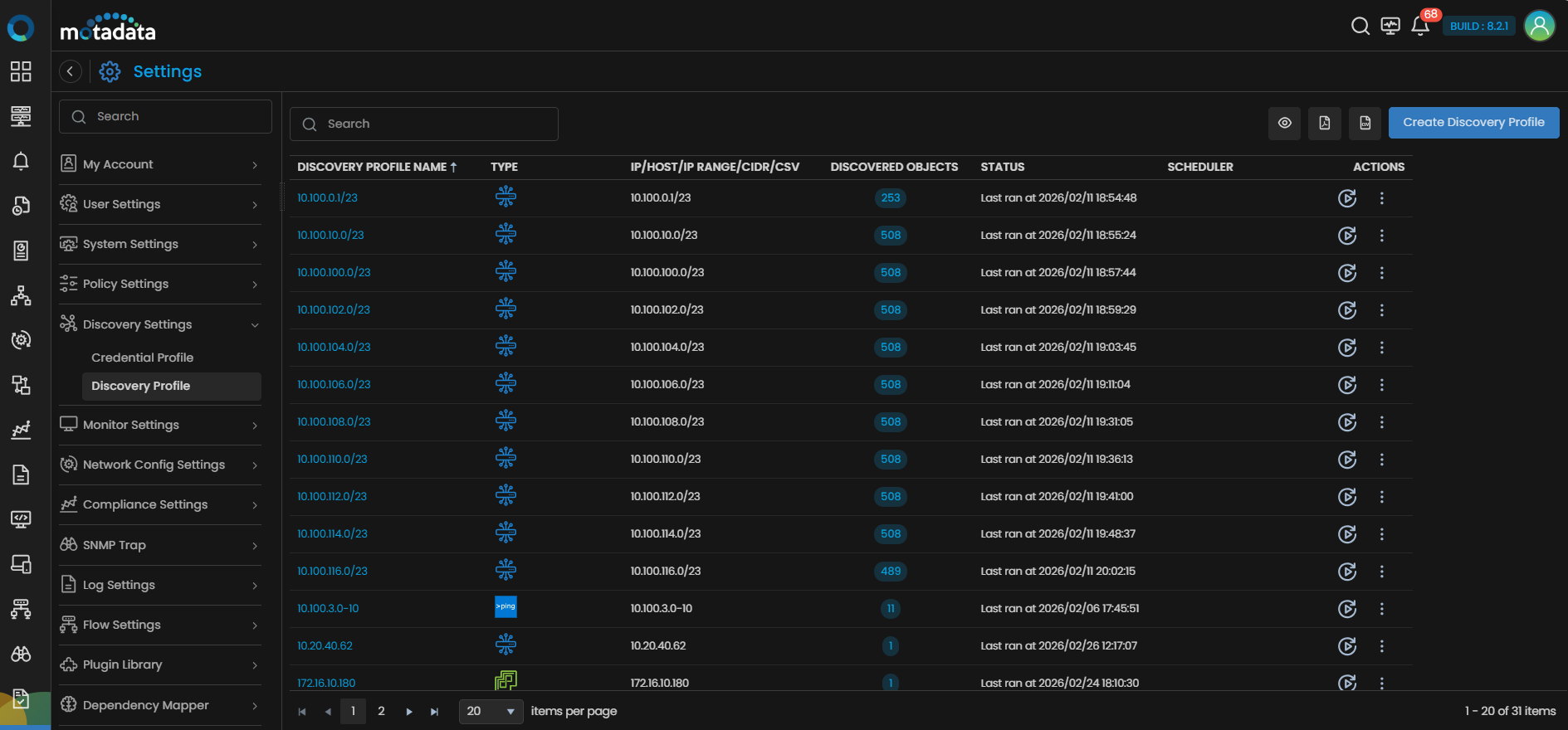Open the more actions menu for 10.100.10.0/23
The image size is (1568, 730).
pos(1381,236)
